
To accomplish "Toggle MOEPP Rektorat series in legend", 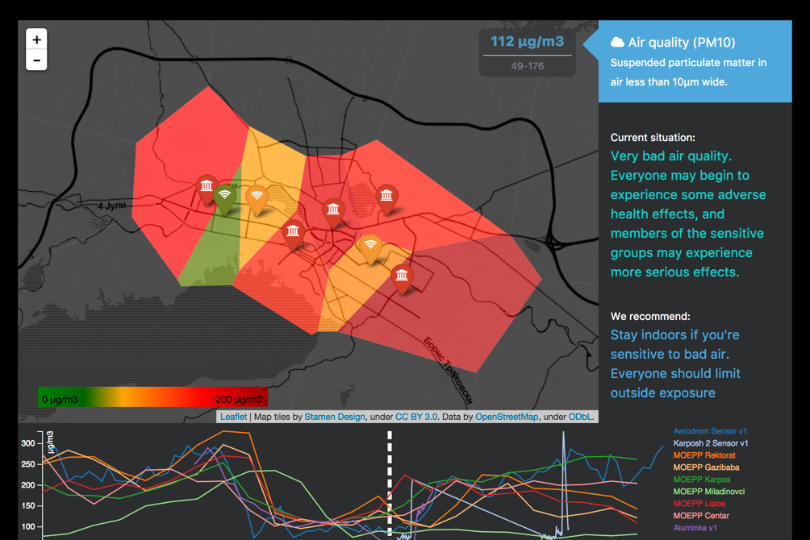I will click(x=705, y=455).
